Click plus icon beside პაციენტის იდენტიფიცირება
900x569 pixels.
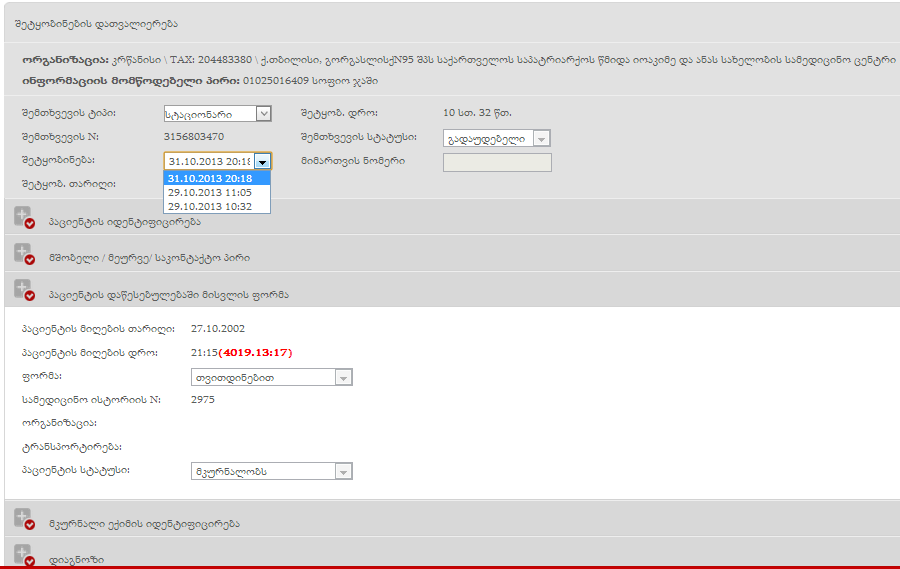(x=24, y=217)
